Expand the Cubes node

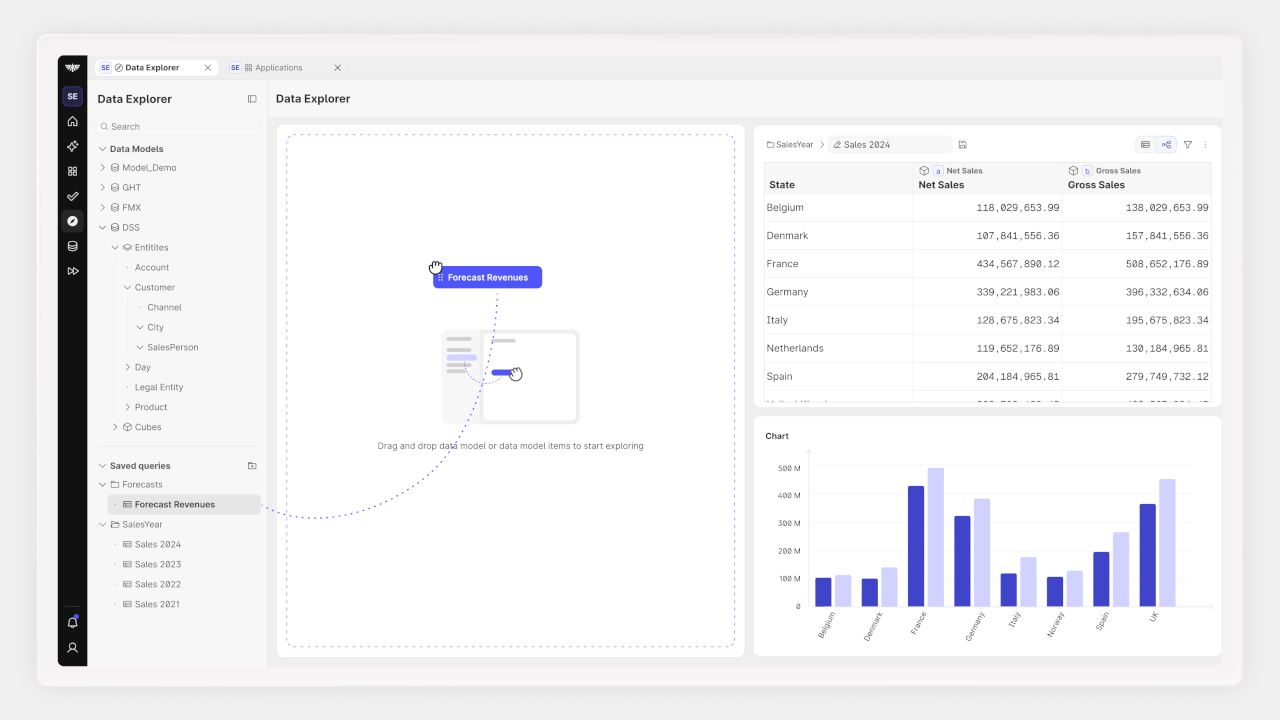point(115,427)
